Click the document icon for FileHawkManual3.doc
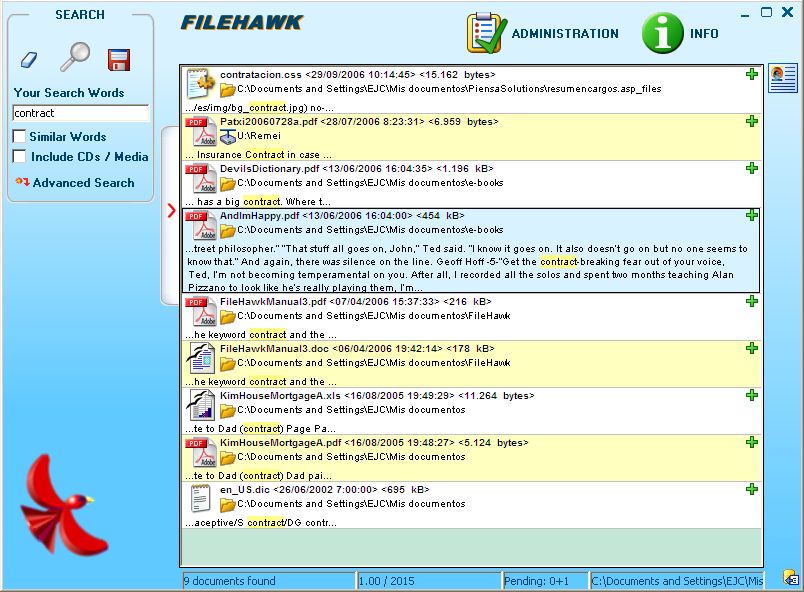 tap(200, 358)
